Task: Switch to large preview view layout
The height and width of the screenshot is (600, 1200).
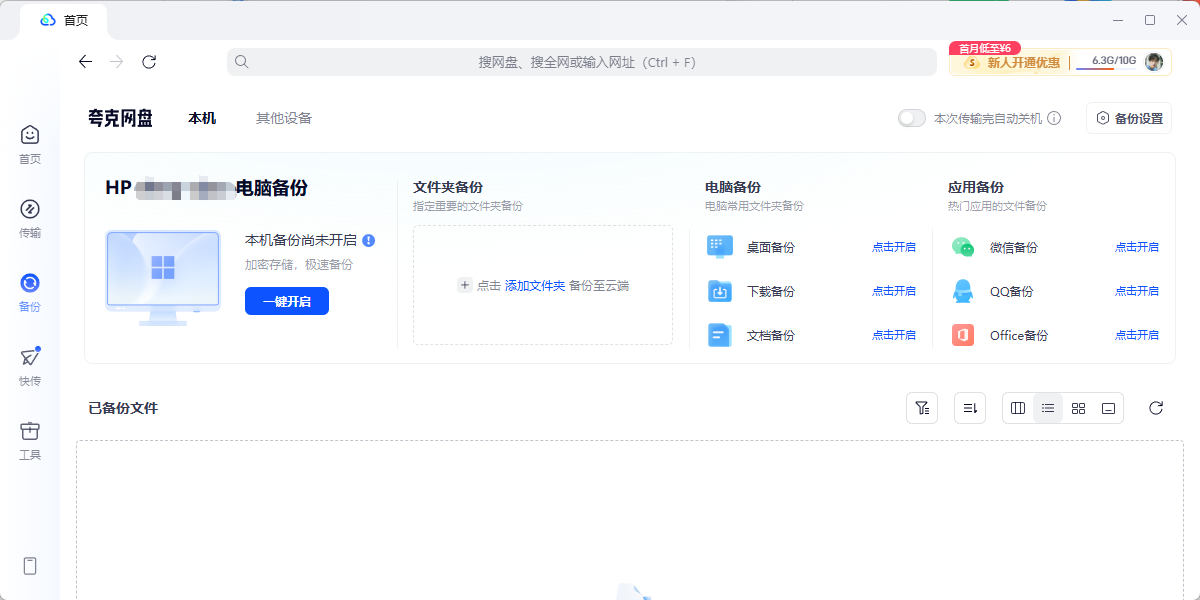Action: pyautogui.click(x=1108, y=408)
